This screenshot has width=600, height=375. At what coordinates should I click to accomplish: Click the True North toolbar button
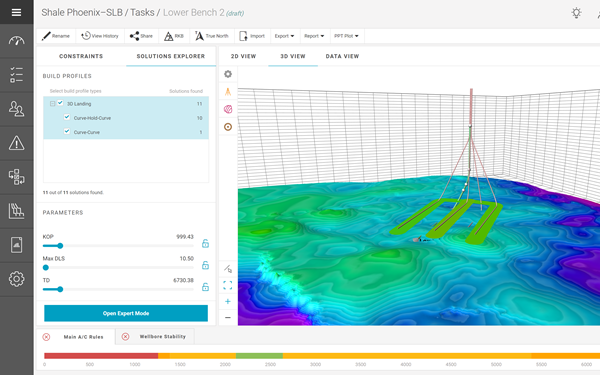coord(212,36)
